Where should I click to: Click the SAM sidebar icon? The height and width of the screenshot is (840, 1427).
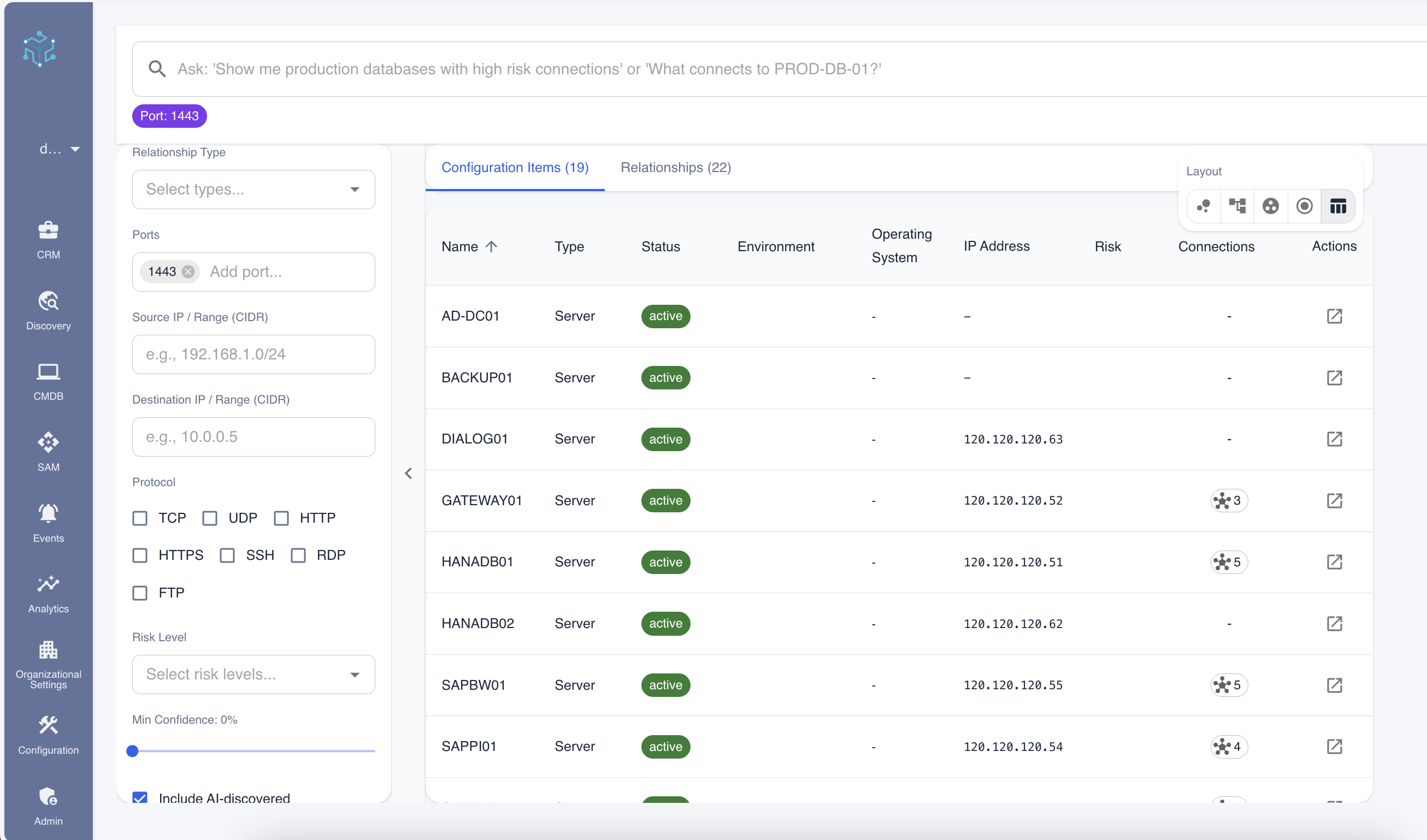[48, 442]
